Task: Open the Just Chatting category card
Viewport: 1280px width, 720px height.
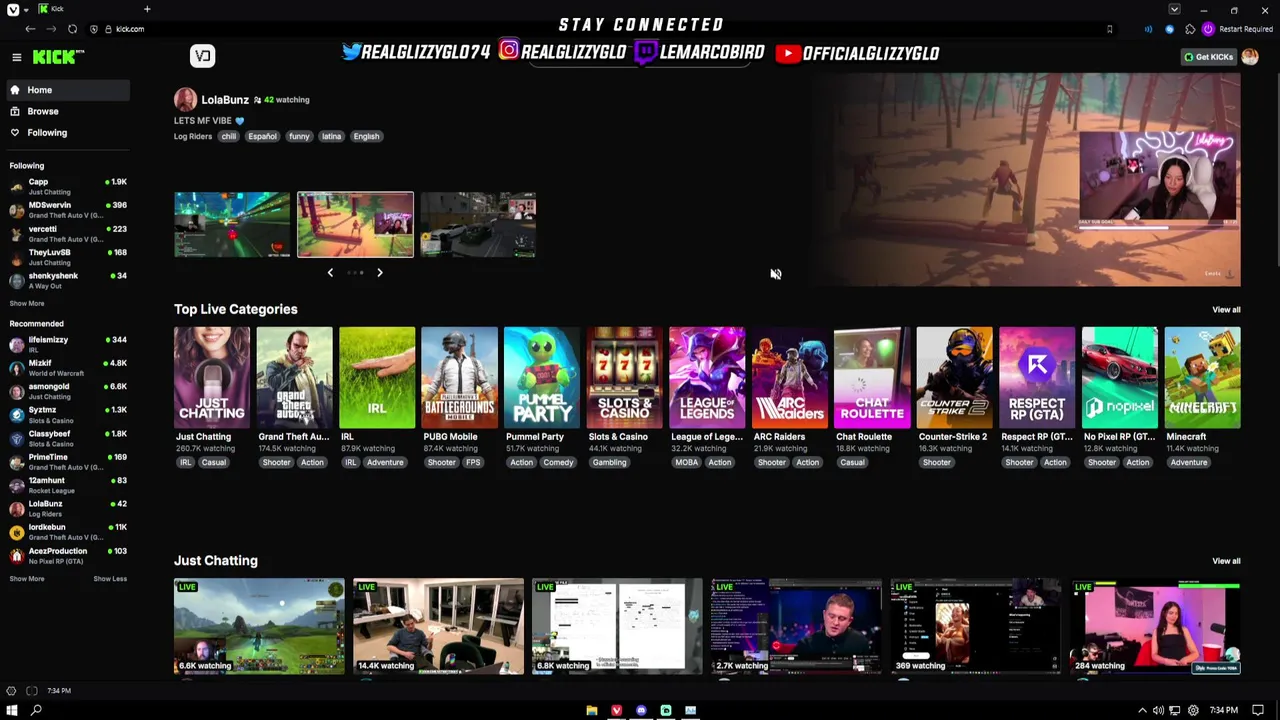Action: click(212, 378)
